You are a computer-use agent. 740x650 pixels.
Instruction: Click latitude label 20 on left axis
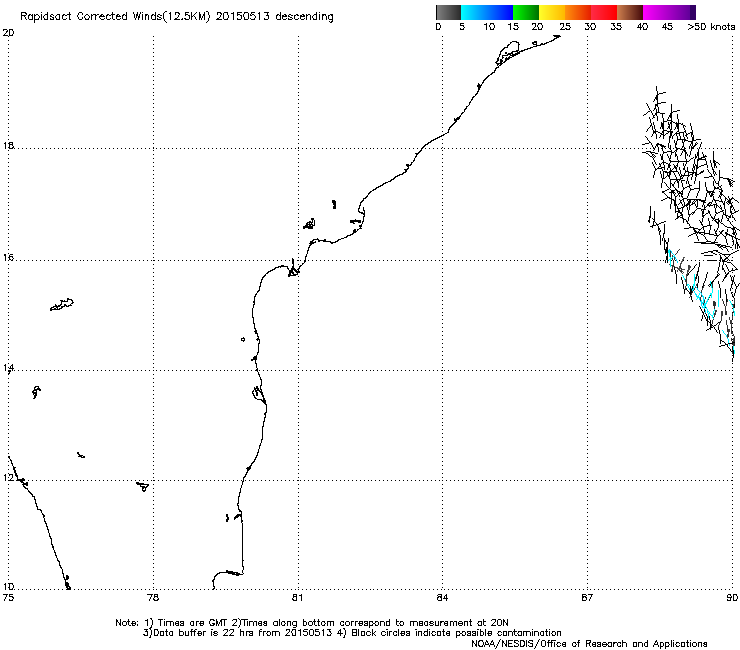click(x=8, y=33)
